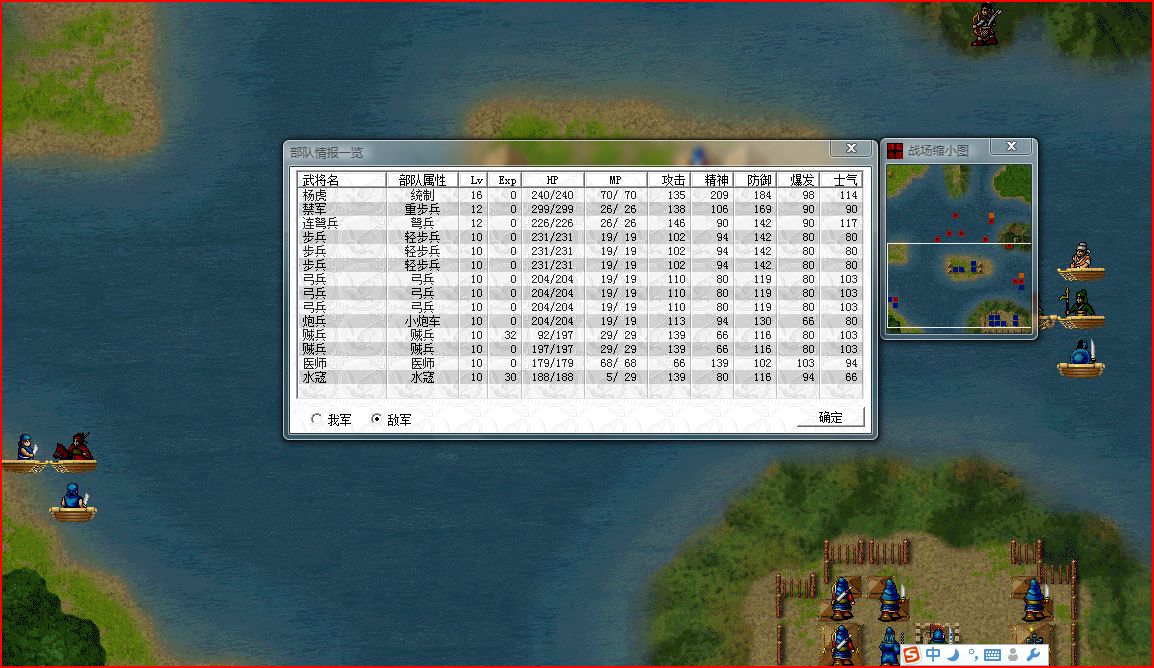Click the 部队情报一览 dialog title
The height and width of the screenshot is (668, 1154).
(327, 152)
